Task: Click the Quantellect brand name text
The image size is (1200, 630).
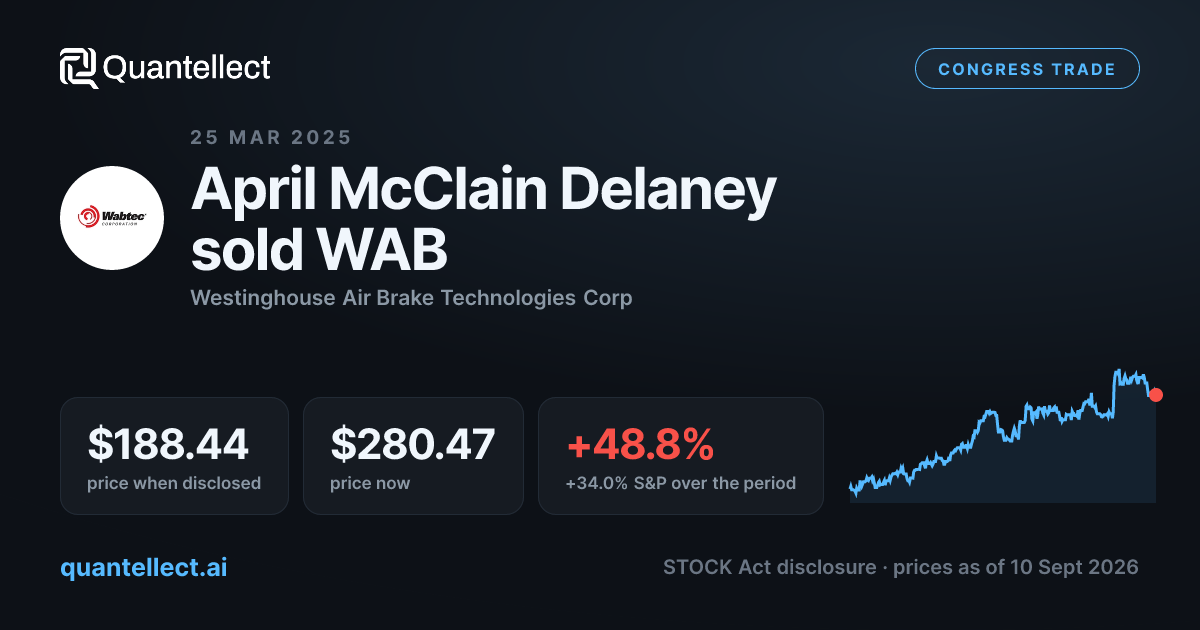Action: (187, 68)
